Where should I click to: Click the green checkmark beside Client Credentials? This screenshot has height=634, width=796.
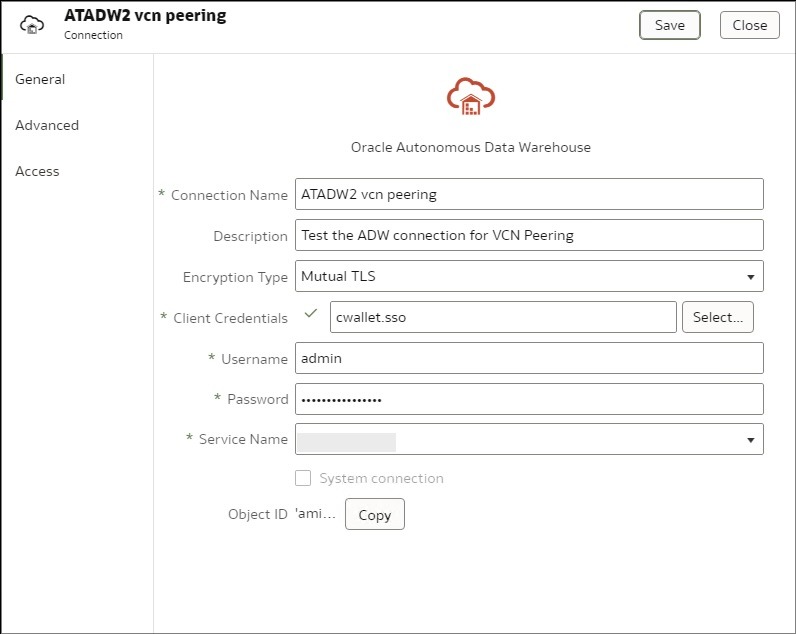[311, 313]
